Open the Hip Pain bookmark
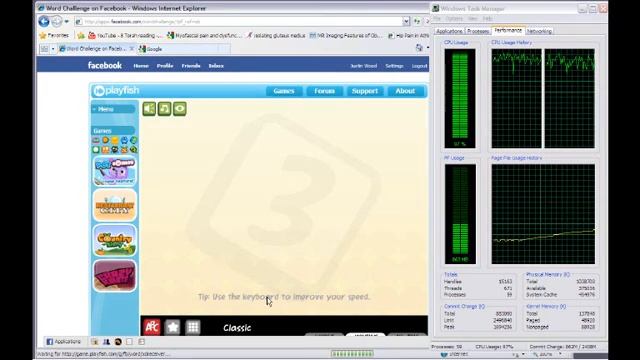Image resolution: width=640 pixels, height=360 pixels. [x=408, y=36]
